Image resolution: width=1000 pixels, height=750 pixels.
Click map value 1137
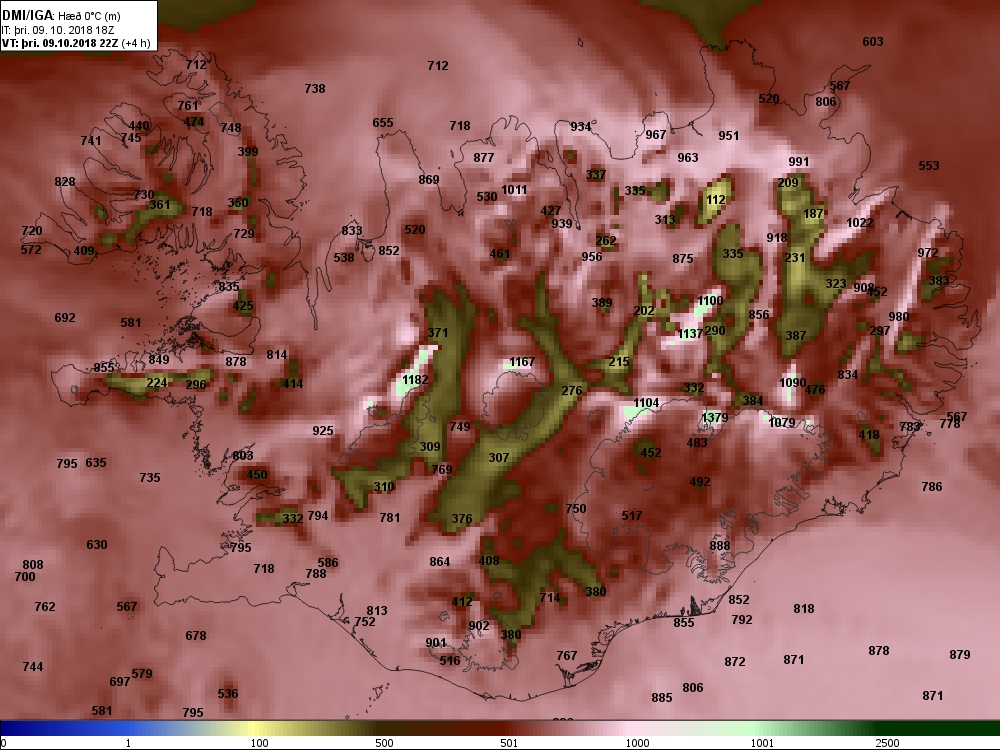coord(690,334)
